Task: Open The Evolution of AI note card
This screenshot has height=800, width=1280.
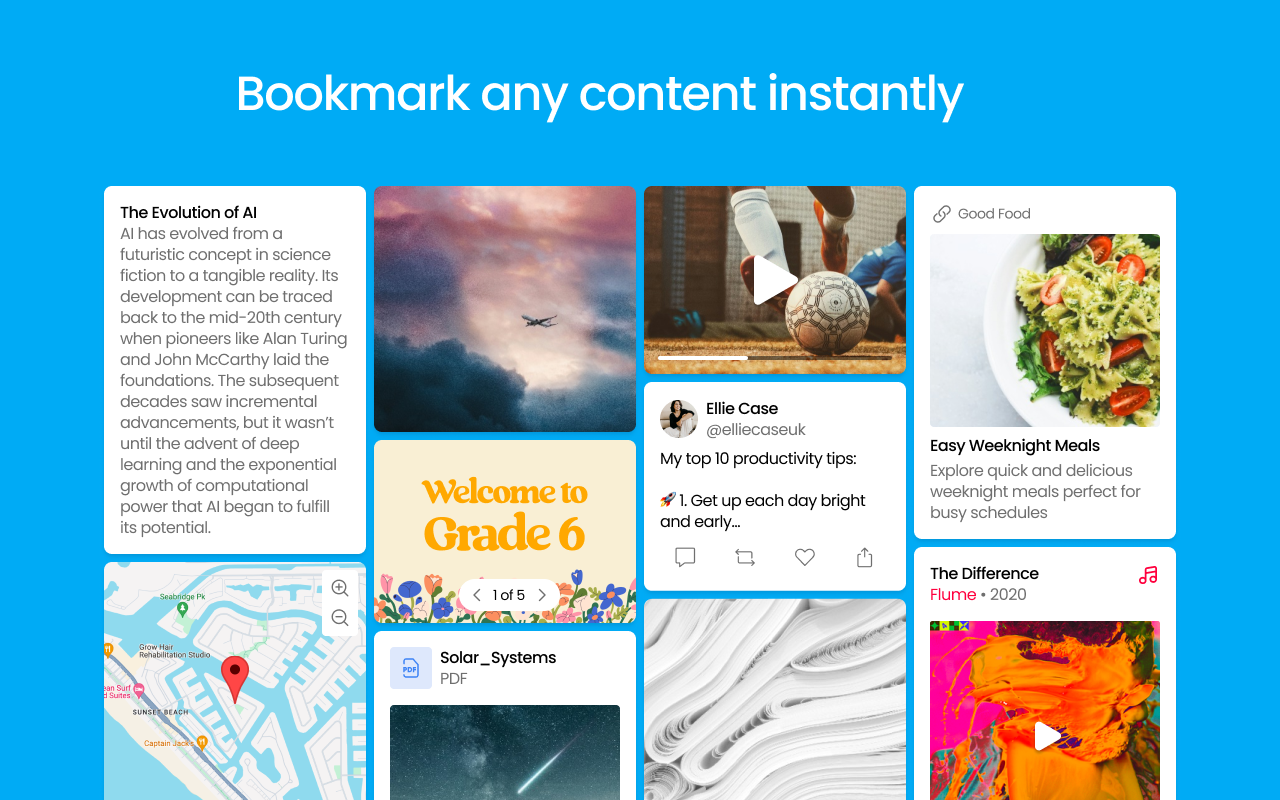Action: [235, 370]
